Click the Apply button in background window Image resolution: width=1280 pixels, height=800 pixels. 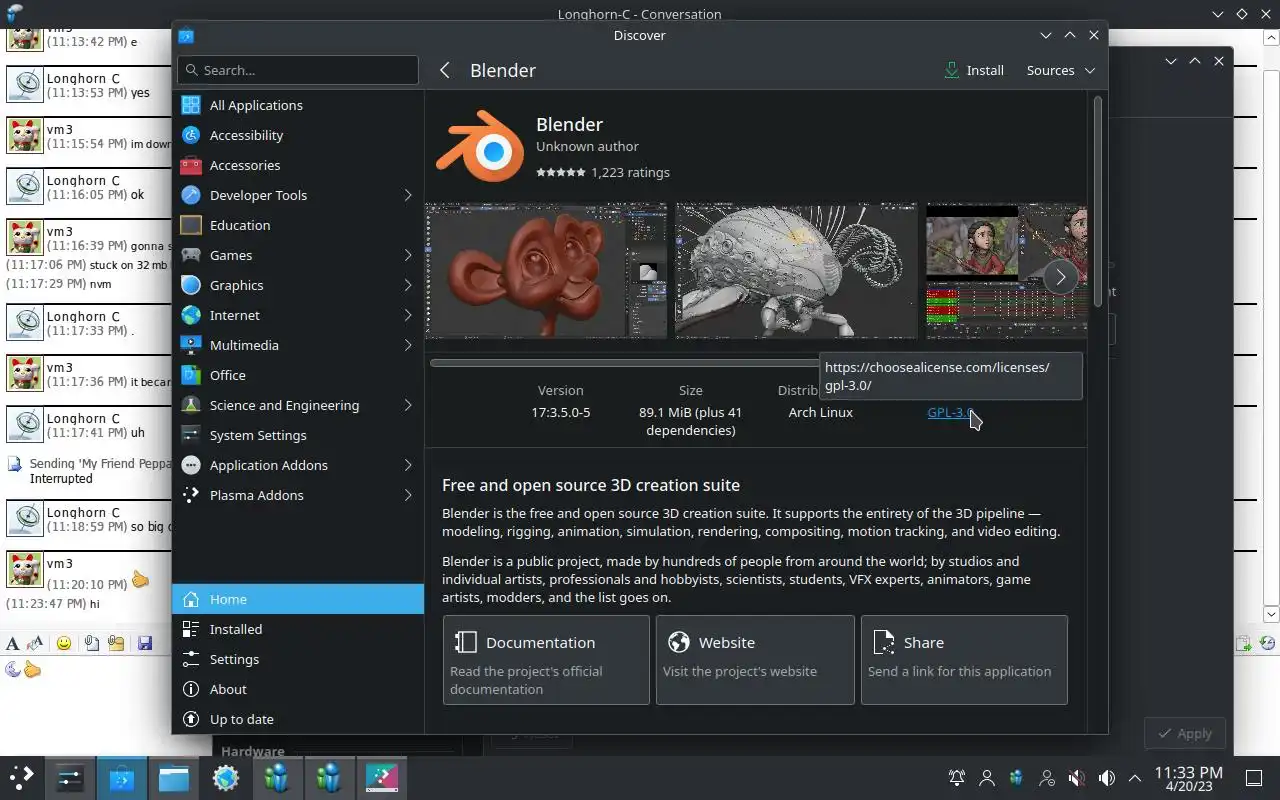pos(1185,733)
